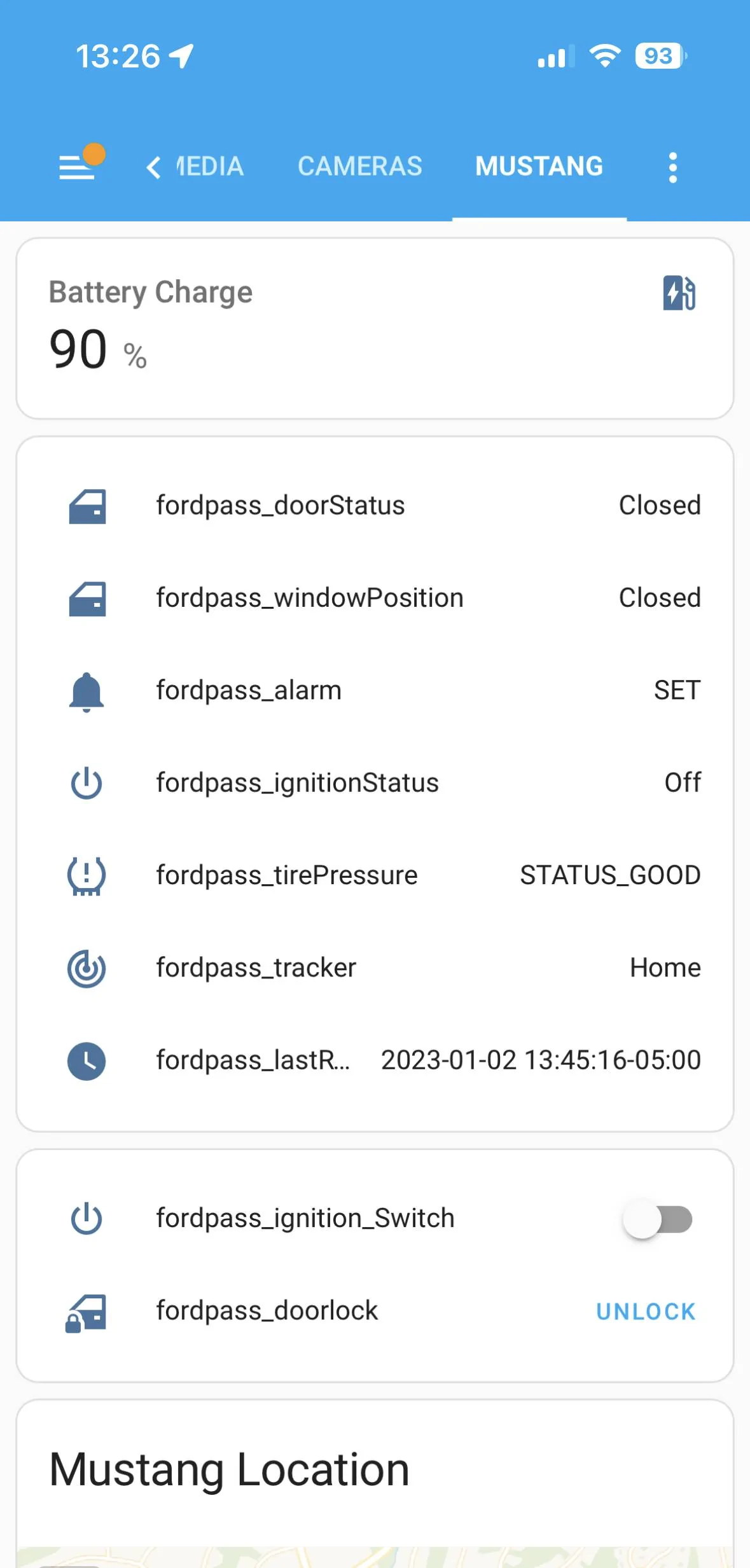Go back with the left chevron arrow
This screenshot has width=750, height=1568.
[153, 168]
